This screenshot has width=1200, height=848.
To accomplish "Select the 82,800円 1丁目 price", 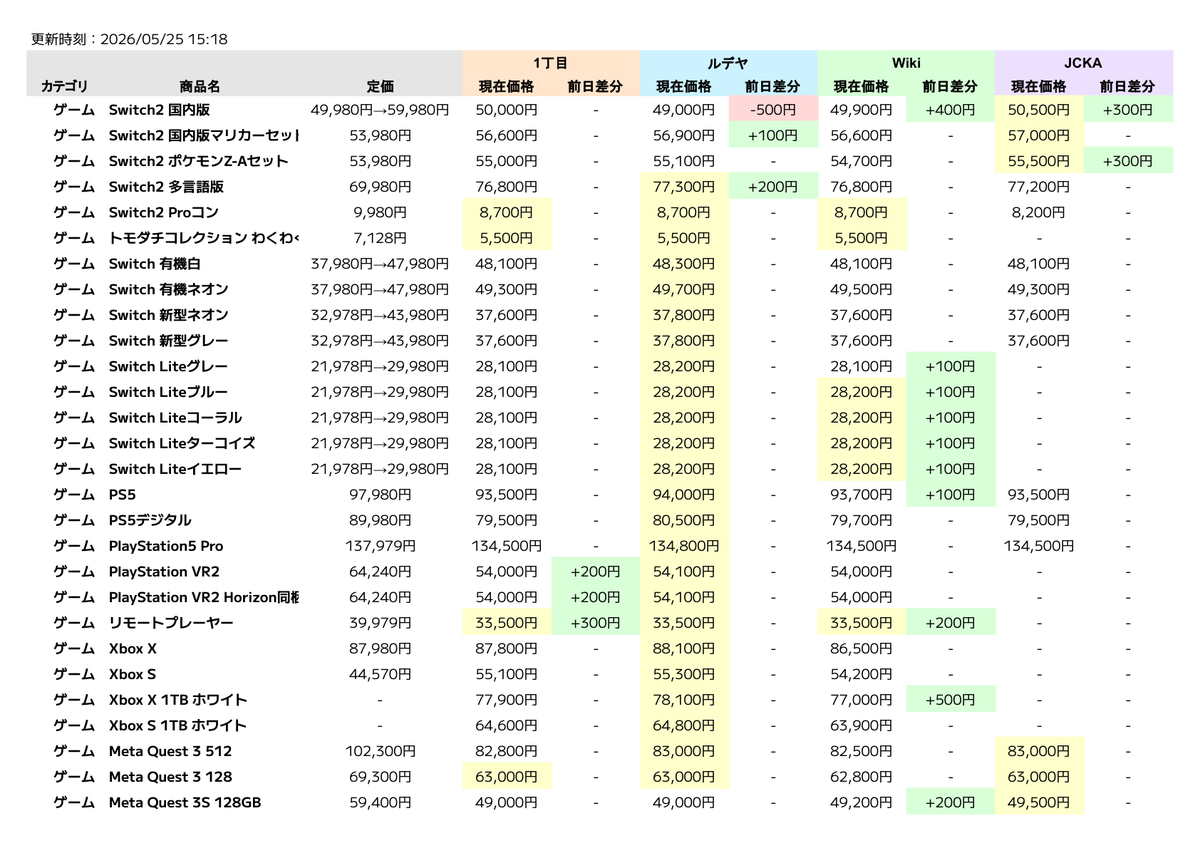I will click(x=507, y=751).
